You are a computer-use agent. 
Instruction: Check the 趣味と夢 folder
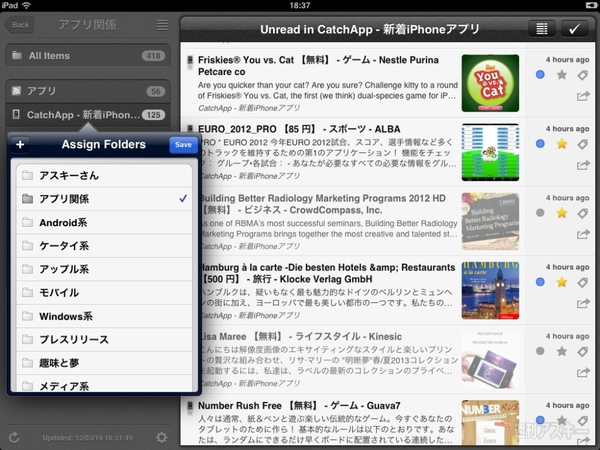coord(104,363)
